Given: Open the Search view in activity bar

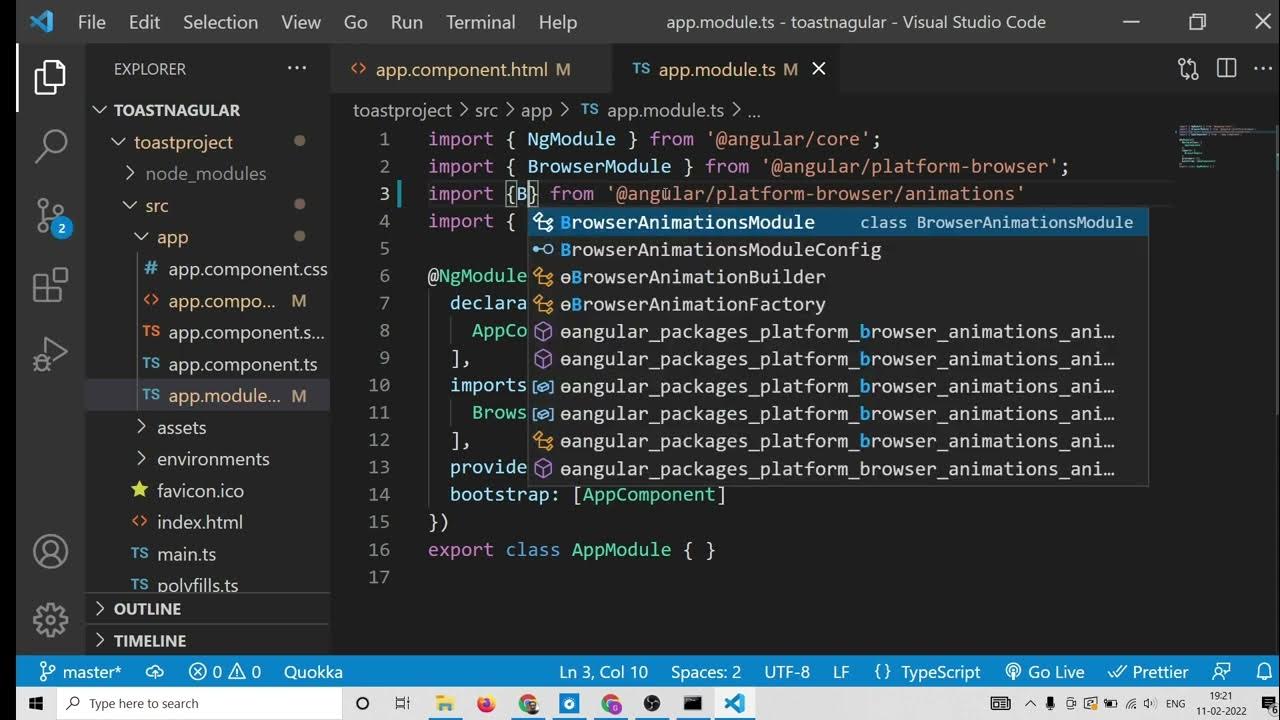Looking at the screenshot, I should [50, 146].
